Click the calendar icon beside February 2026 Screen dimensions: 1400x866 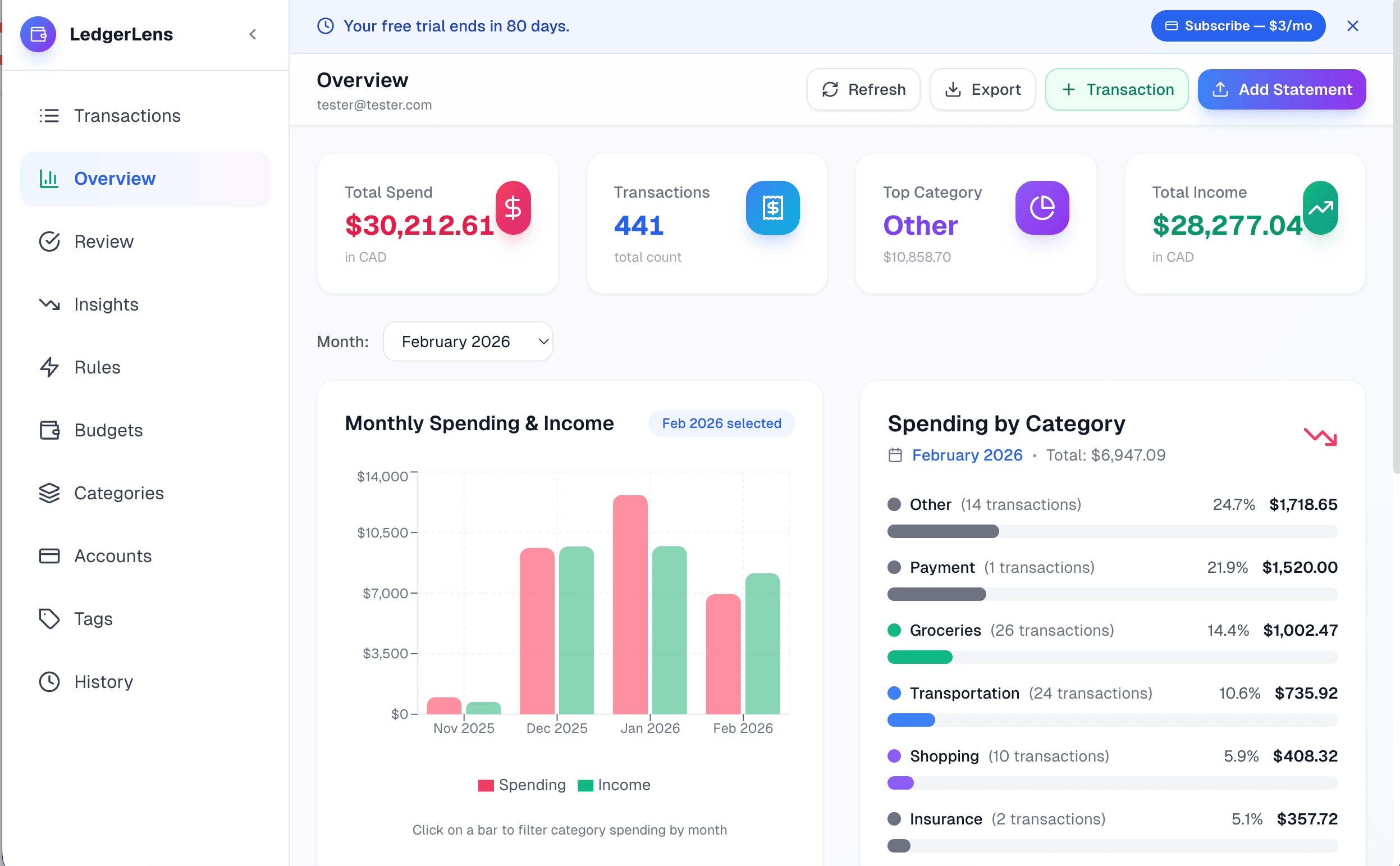(895, 455)
